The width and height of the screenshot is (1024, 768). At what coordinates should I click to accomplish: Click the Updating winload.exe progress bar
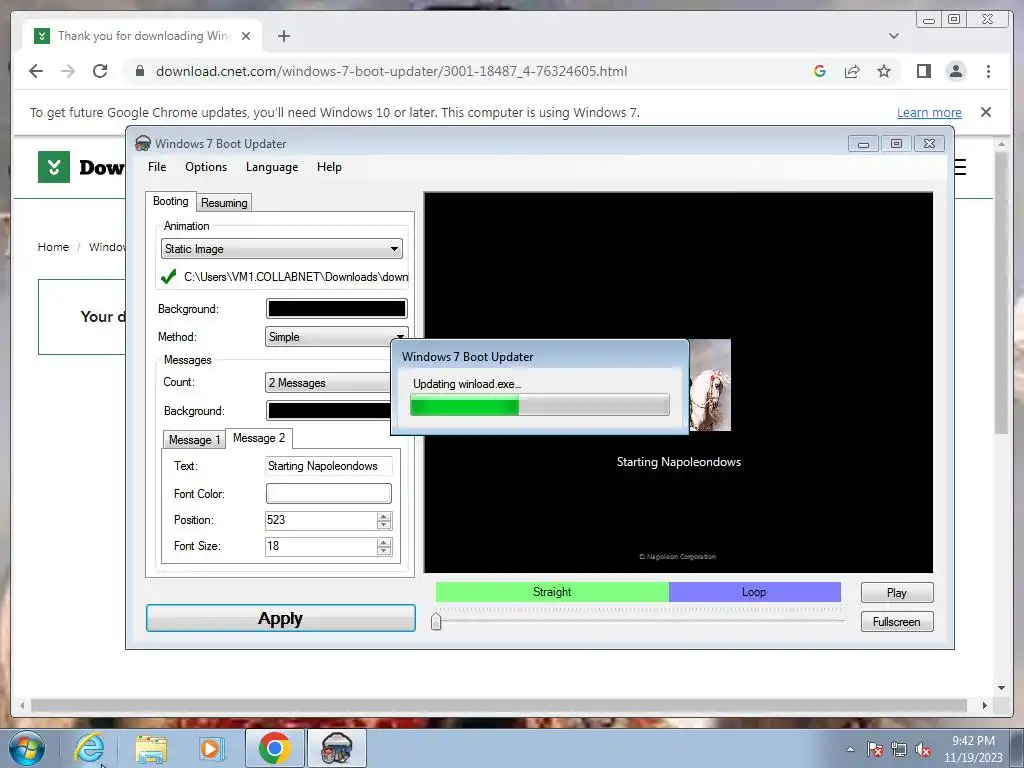click(539, 405)
